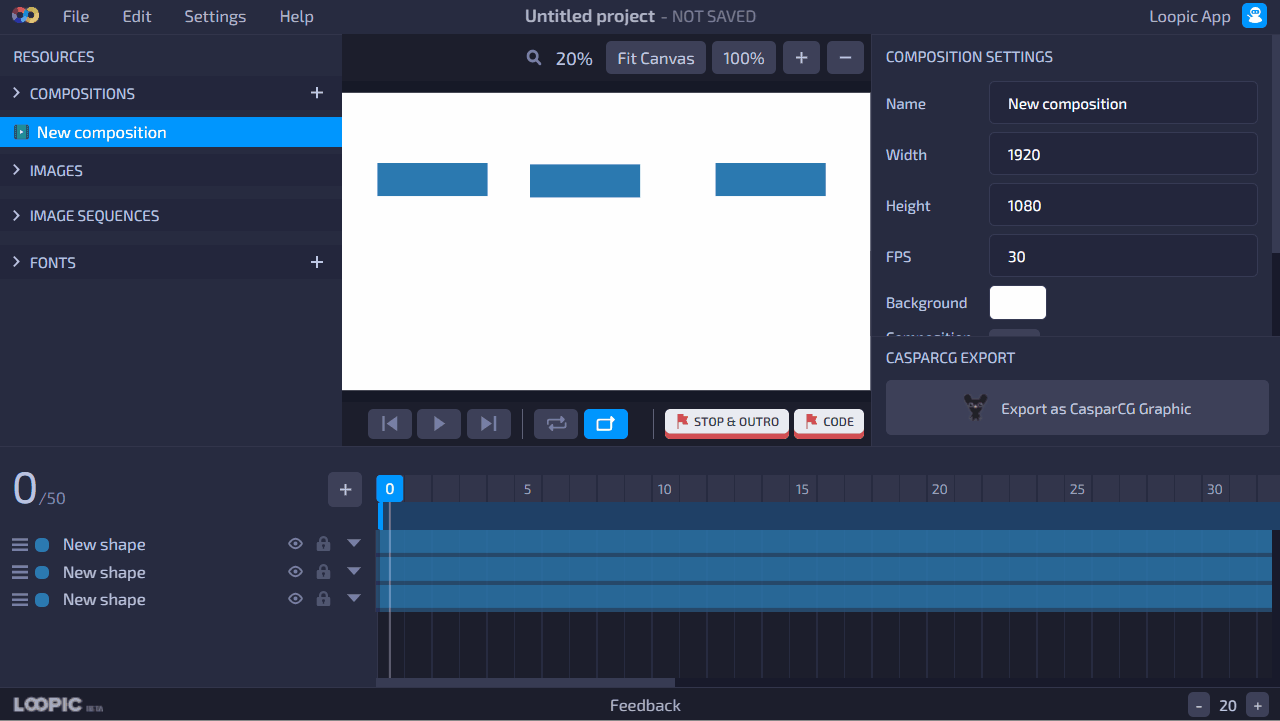Jump to the first frame
Screen dimensions: 1280x721
click(x=390, y=424)
